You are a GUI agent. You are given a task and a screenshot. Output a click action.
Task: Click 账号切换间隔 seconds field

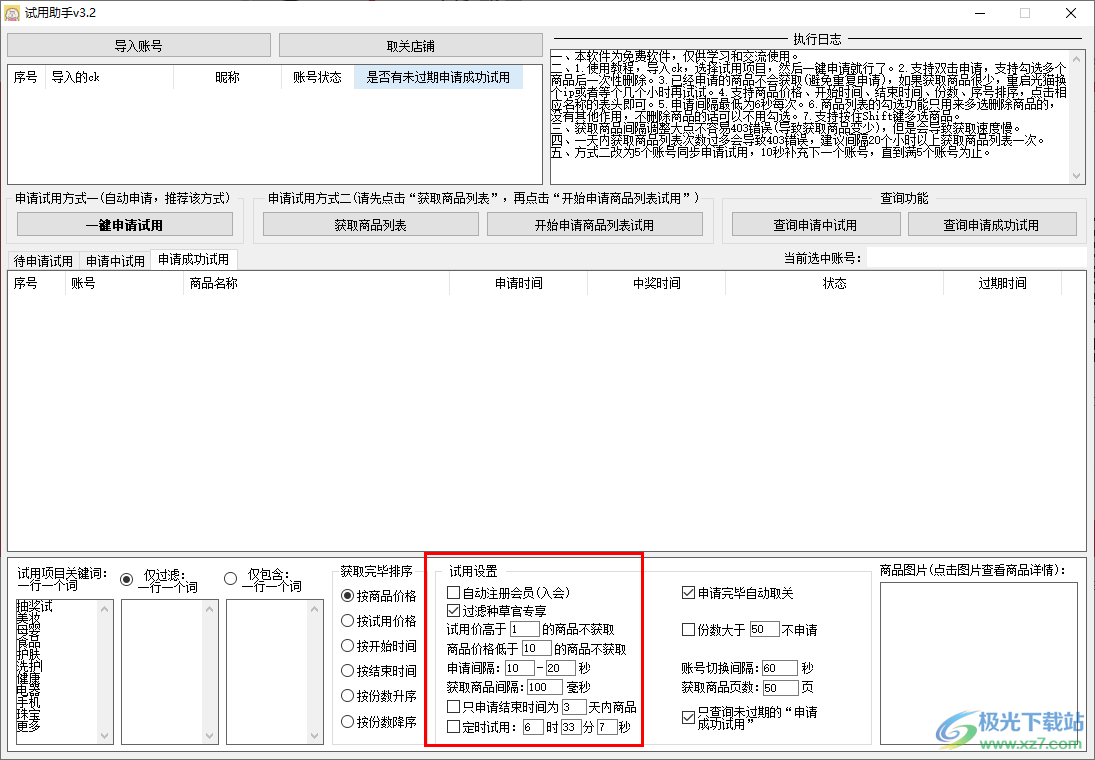pos(779,668)
